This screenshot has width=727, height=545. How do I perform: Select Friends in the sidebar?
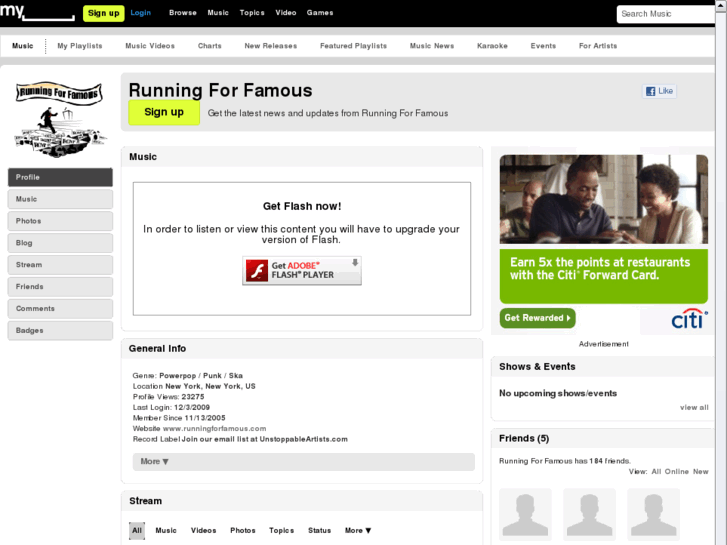60,287
